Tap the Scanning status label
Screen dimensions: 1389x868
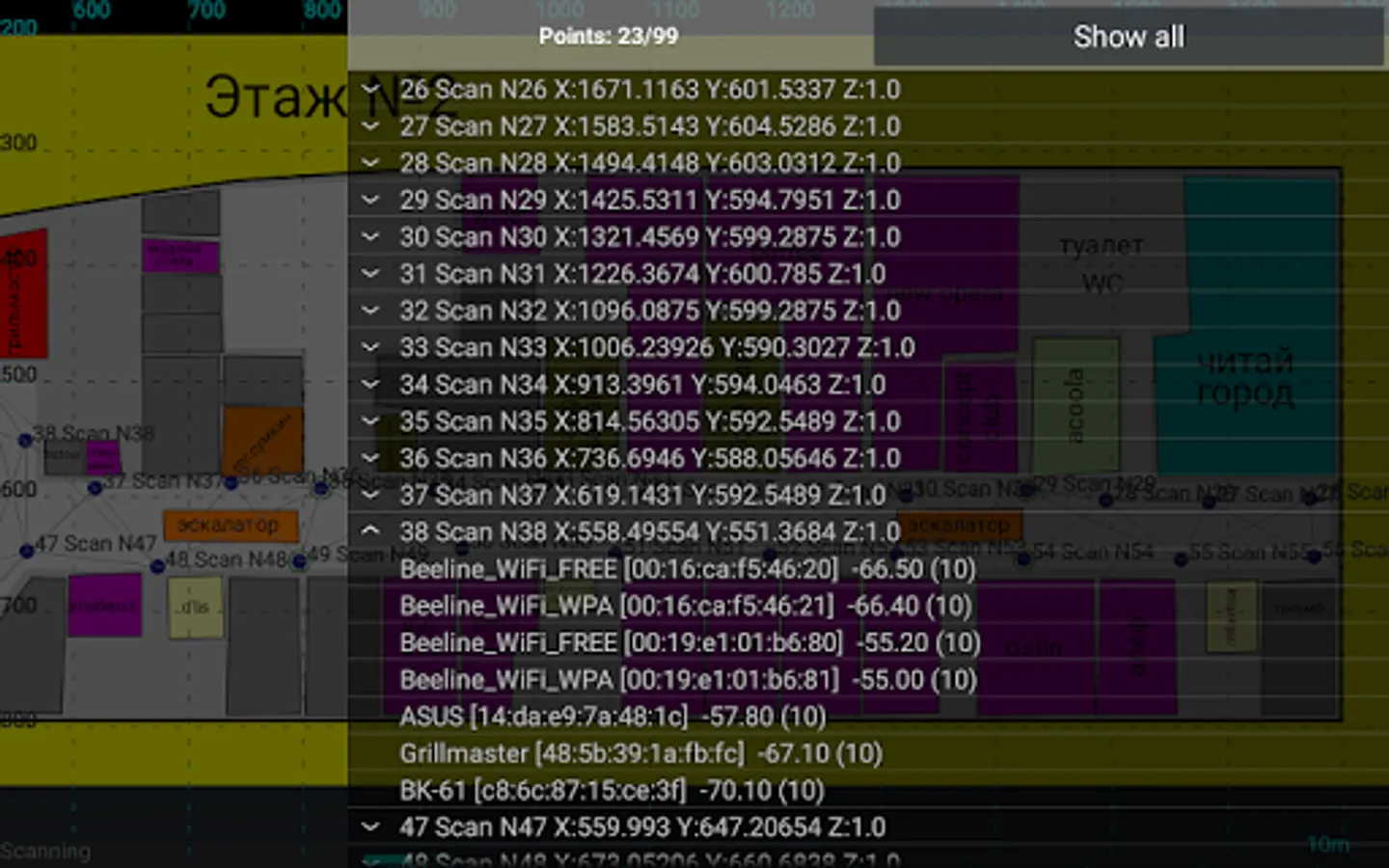click(45, 851)
